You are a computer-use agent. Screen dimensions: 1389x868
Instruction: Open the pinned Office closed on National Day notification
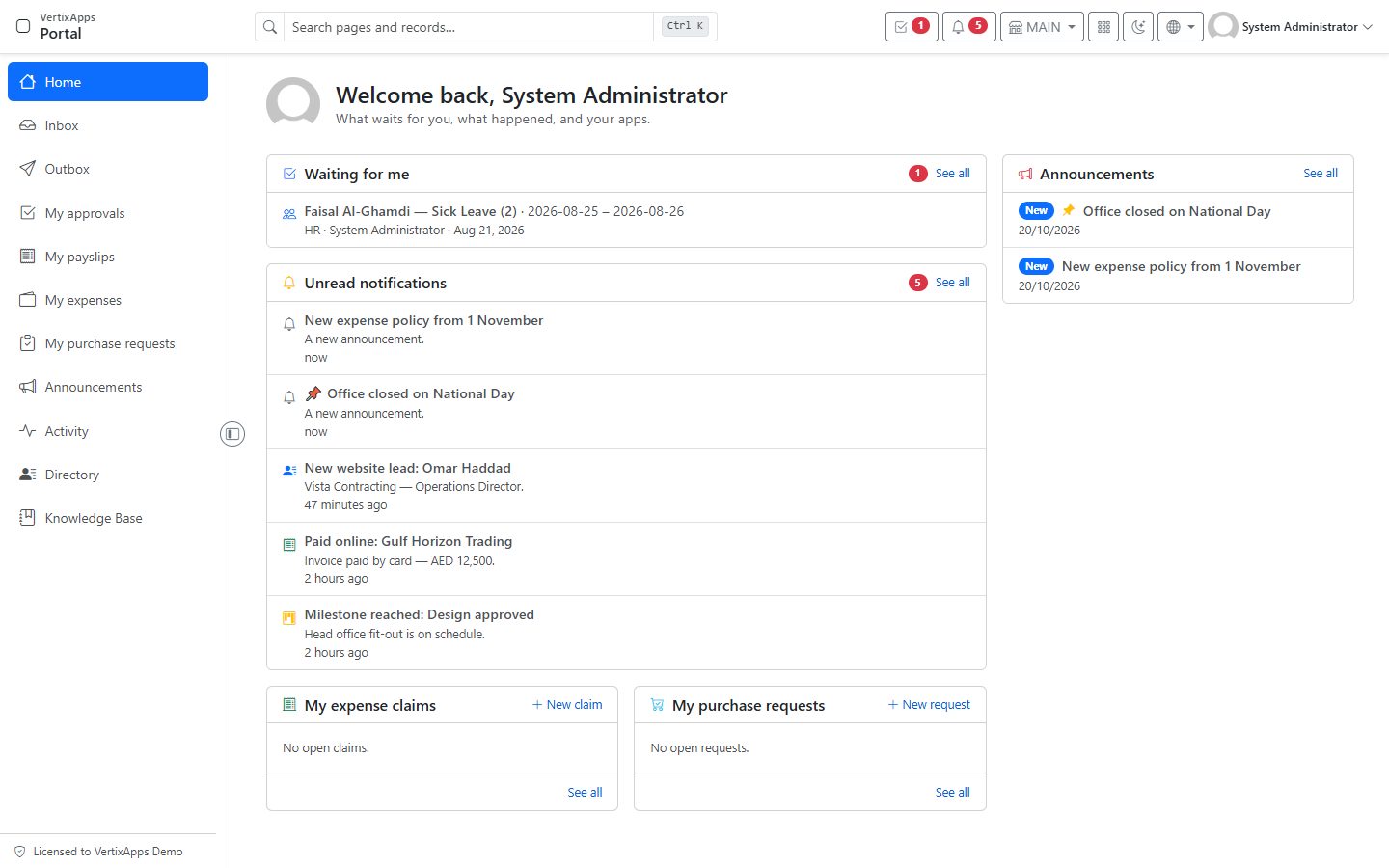click(x=626, y=412)
